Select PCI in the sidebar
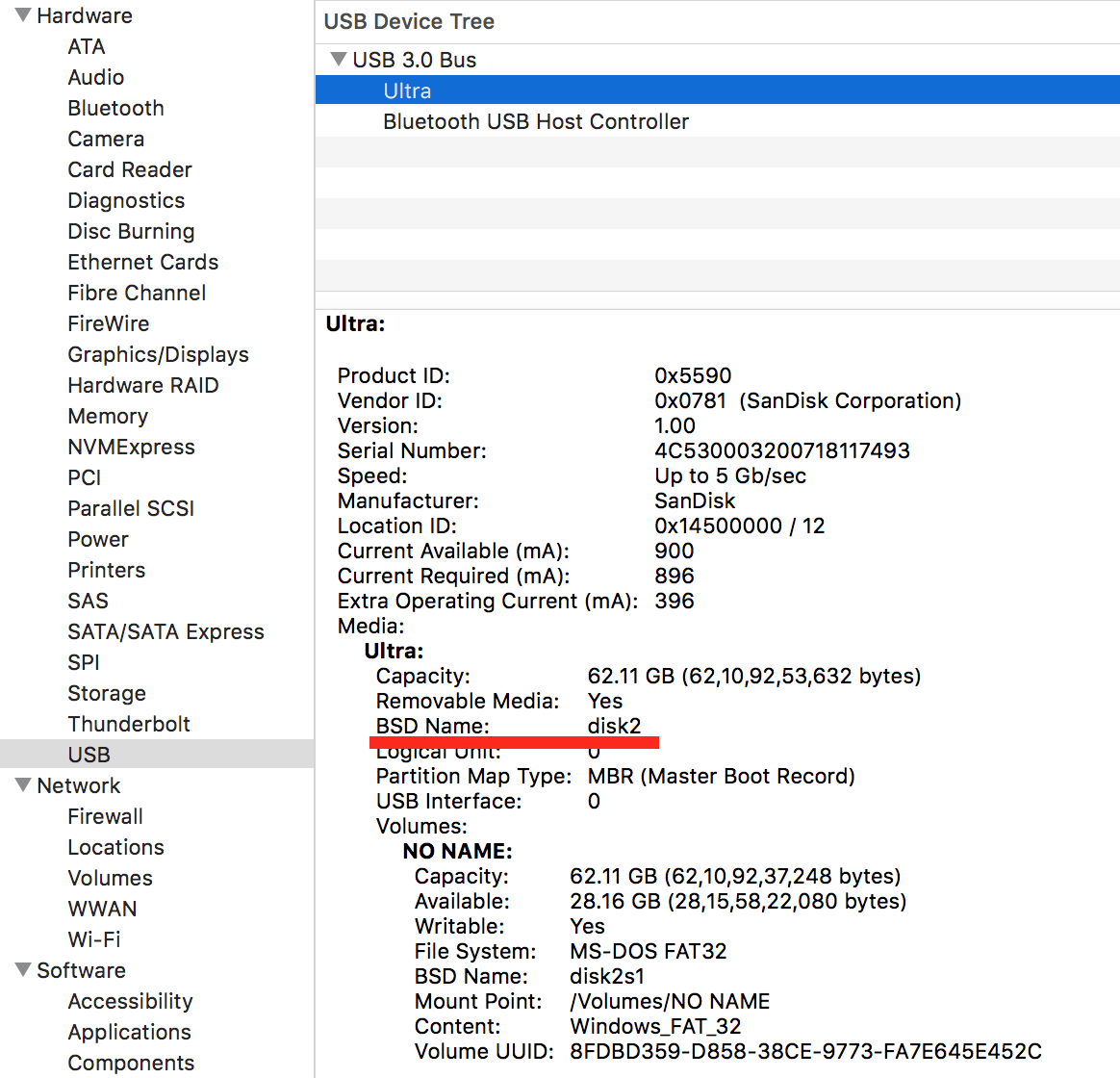This screenshot has width=1120, height=1078. 85,477
